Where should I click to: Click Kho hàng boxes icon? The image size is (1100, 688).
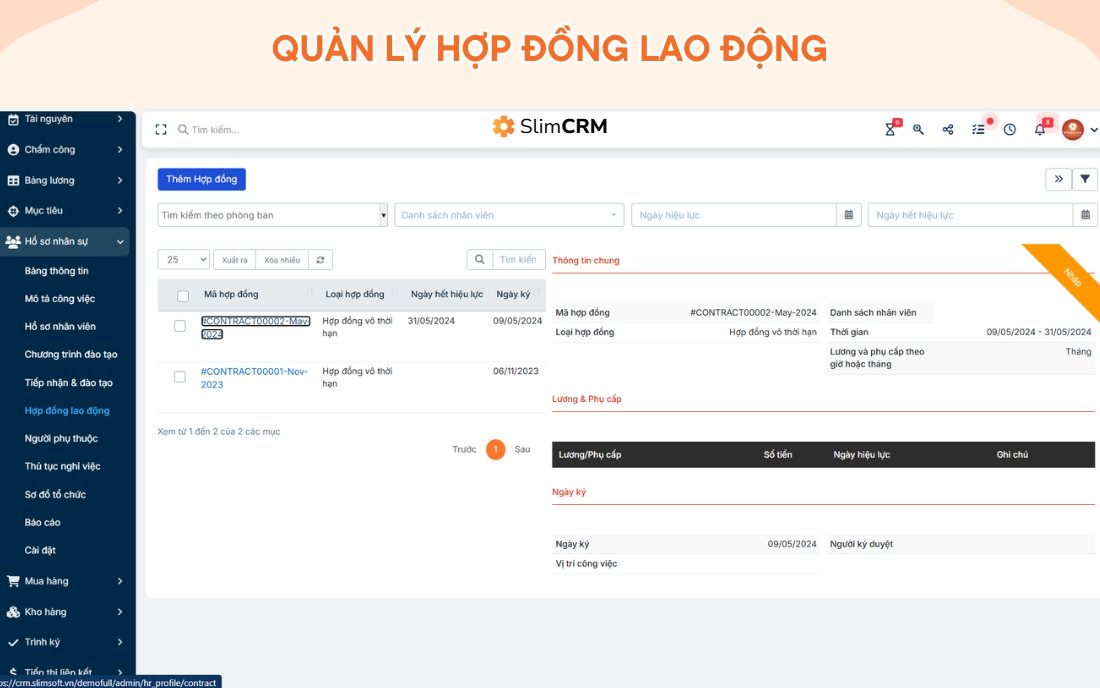pos(13,612)
